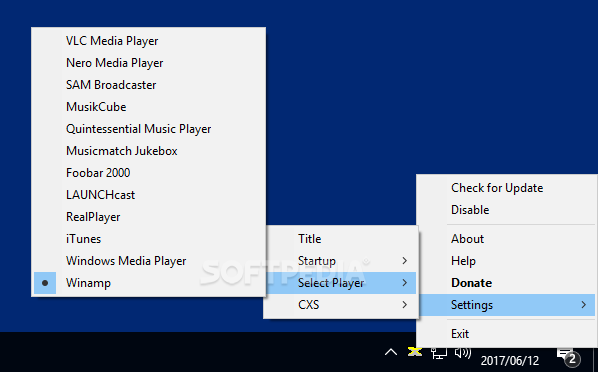This screenshot has width=598, height=372.
Task: Open the Title settings option
Action: pos(341,239)
